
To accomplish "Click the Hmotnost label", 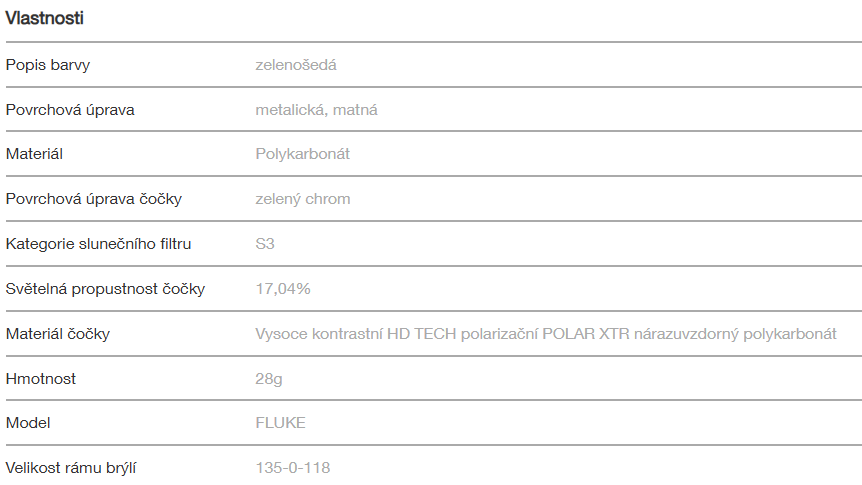I will (41, 379).
